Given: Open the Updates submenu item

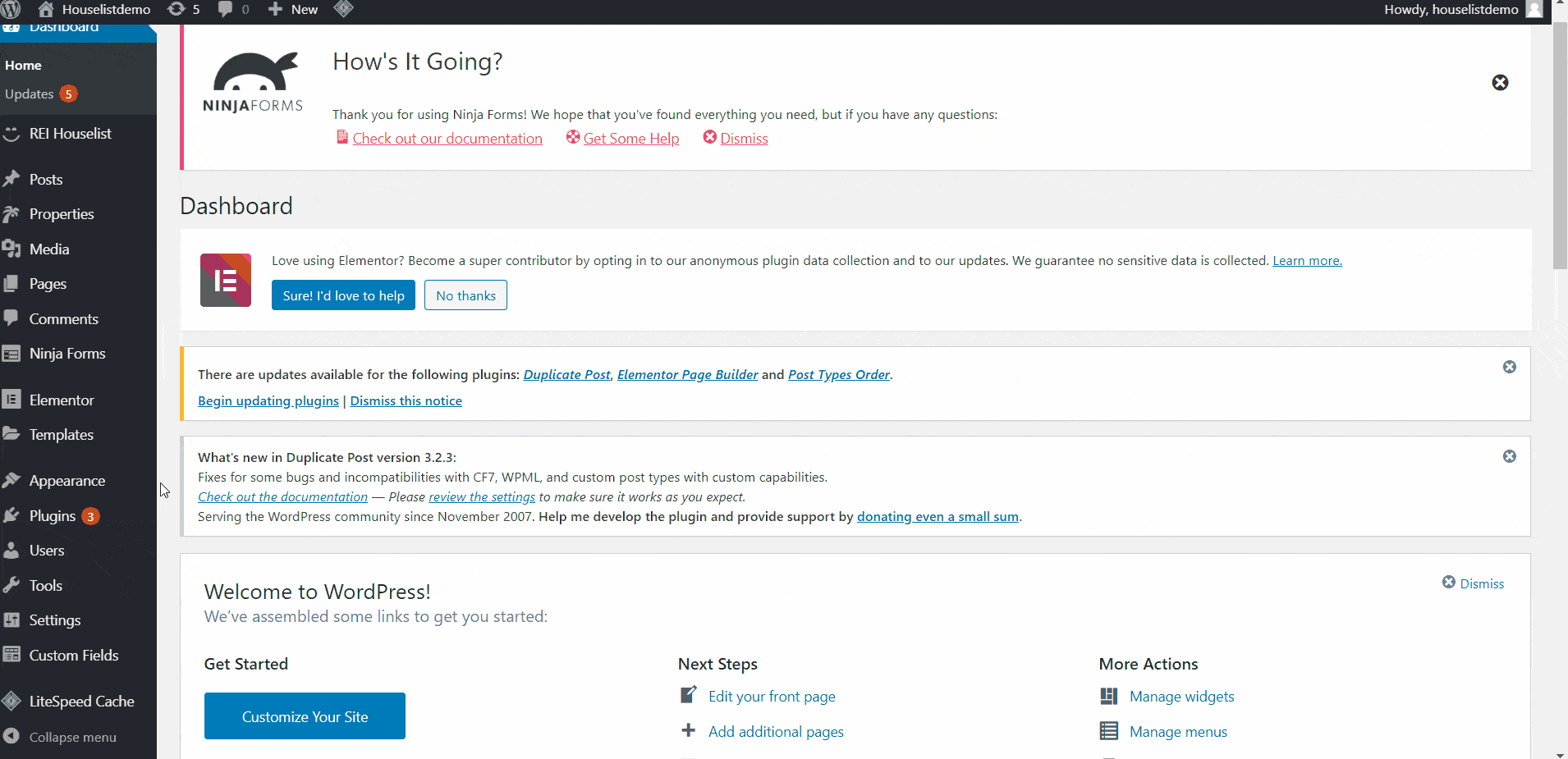Looking at the screenshot, I should point(41,94).
